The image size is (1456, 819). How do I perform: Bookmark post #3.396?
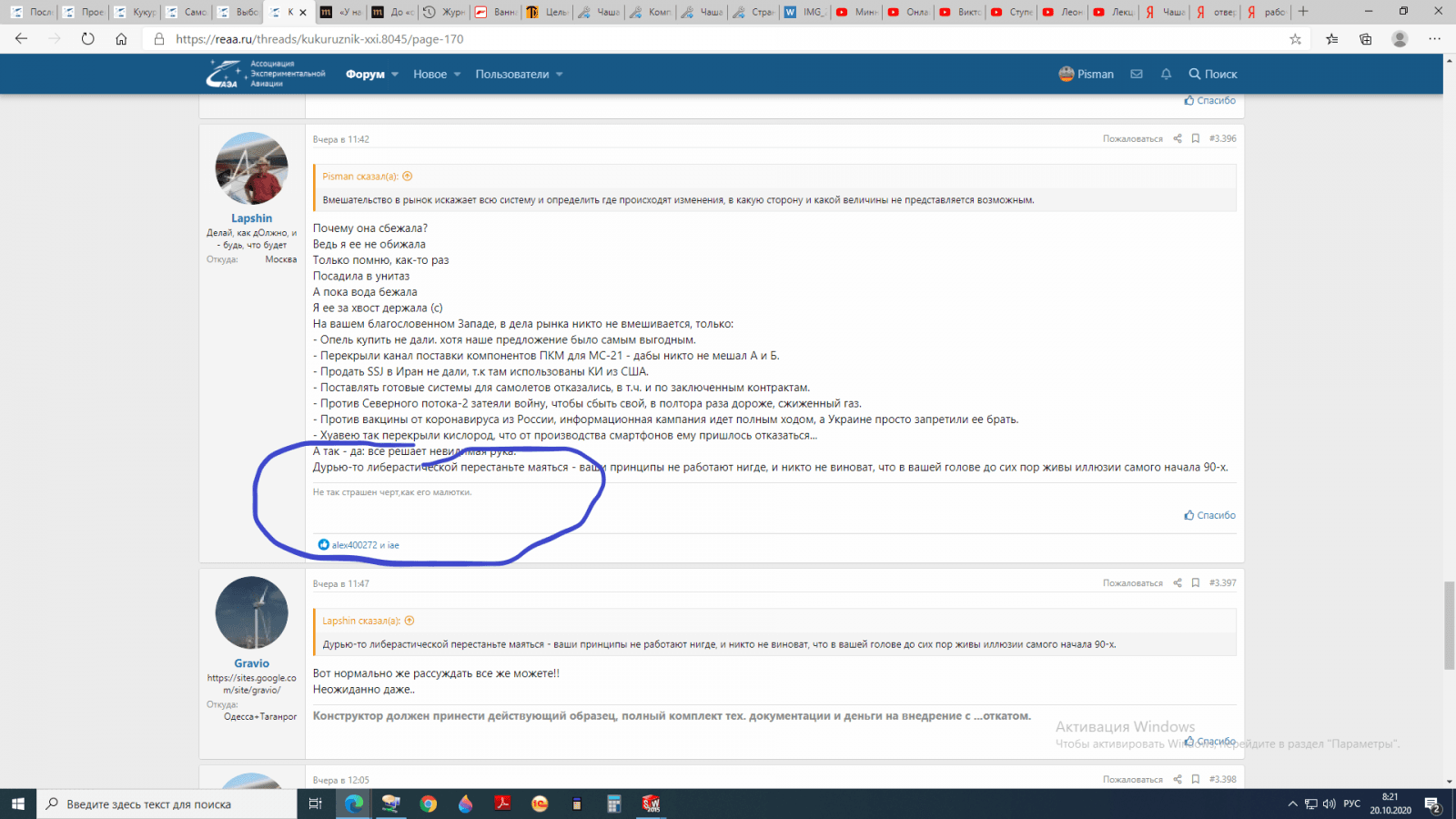pyautogui.click(x=1196, y=139)
